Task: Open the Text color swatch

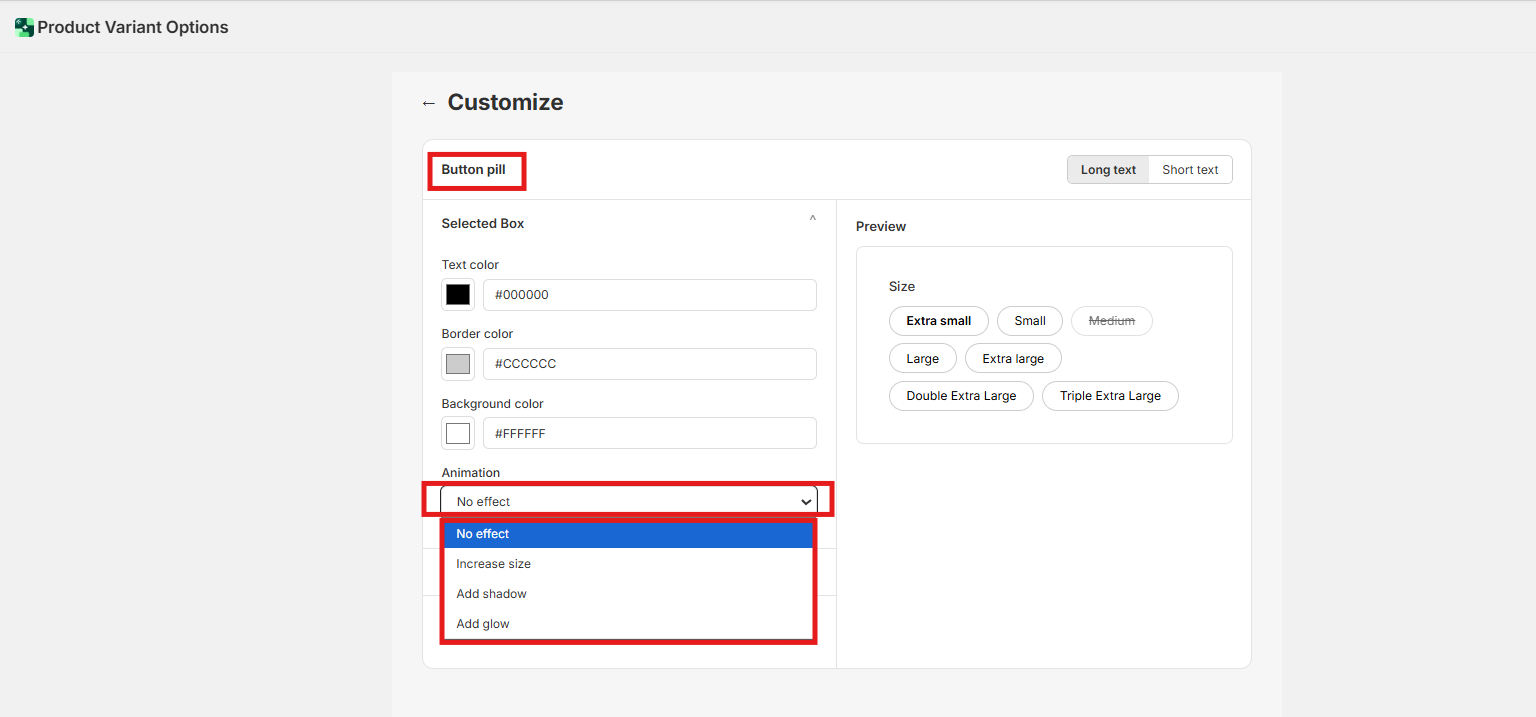Action: coord(458,295)
